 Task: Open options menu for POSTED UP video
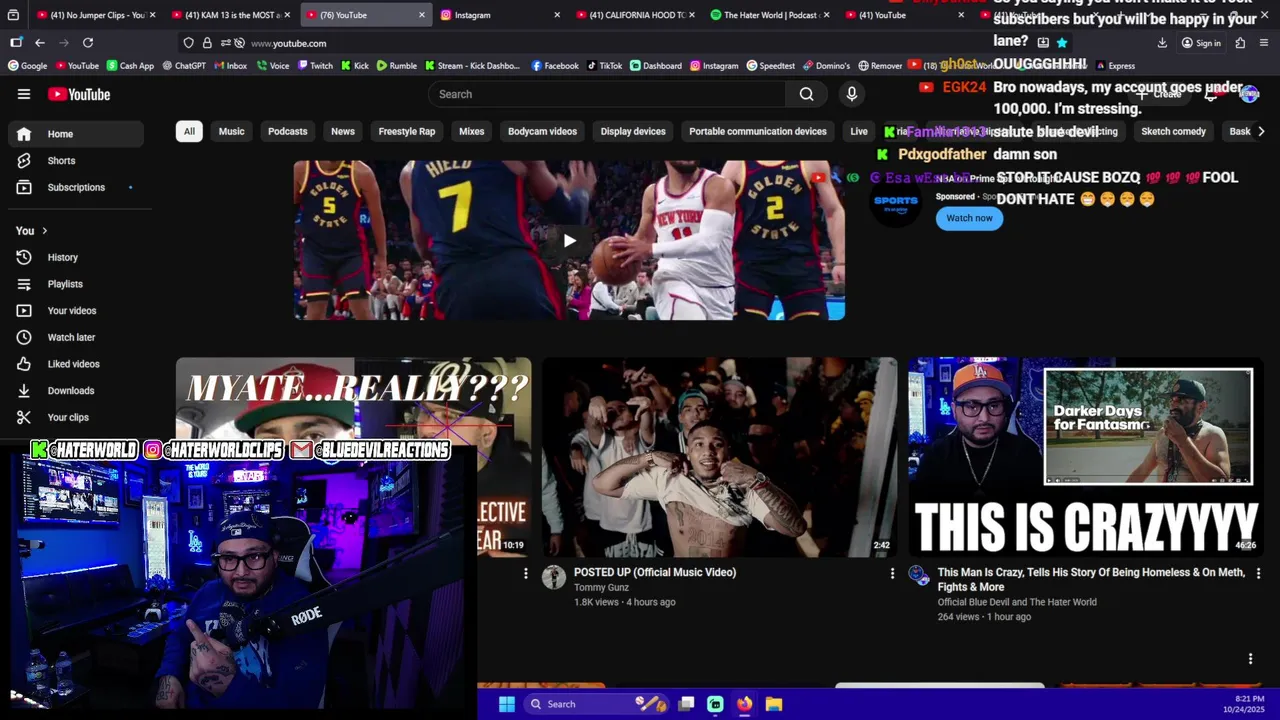[x=892, y=573]
